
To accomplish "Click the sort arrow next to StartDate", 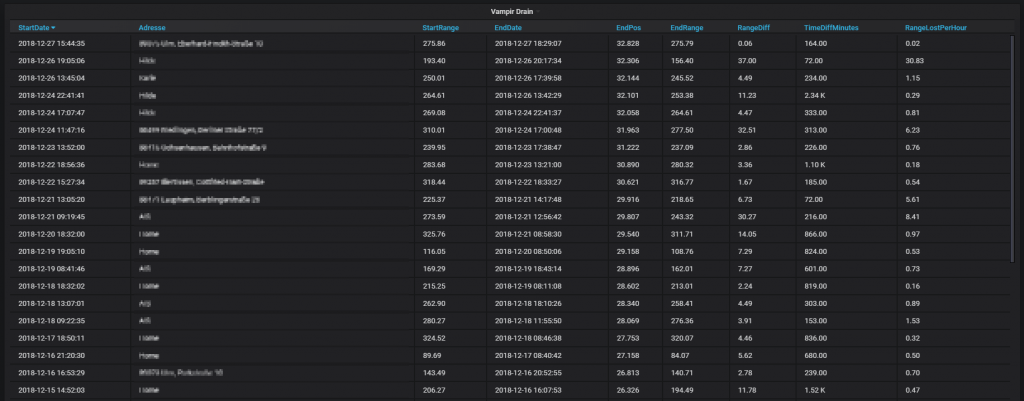I will pyautogui.click(x=53, y=28).
